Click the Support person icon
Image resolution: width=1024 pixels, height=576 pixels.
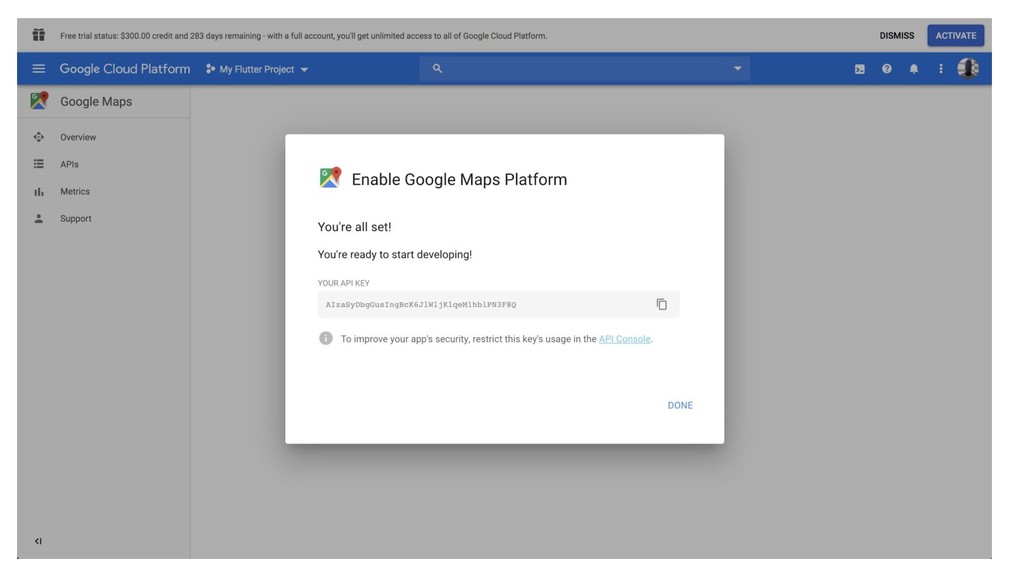coord(39,218)
